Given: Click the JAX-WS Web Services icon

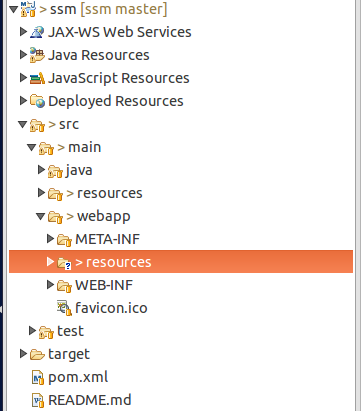Looking at the screenshot, I should pyautogui.click(x=37, y=32).
